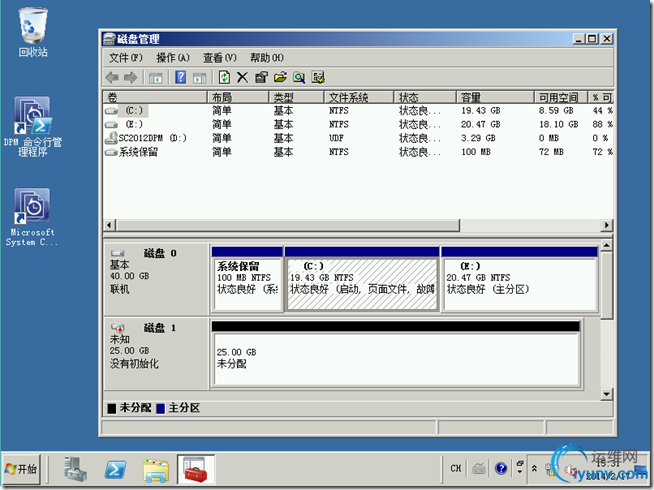
Task: Open the 文件(F) menu
Action: click(126, 58)
